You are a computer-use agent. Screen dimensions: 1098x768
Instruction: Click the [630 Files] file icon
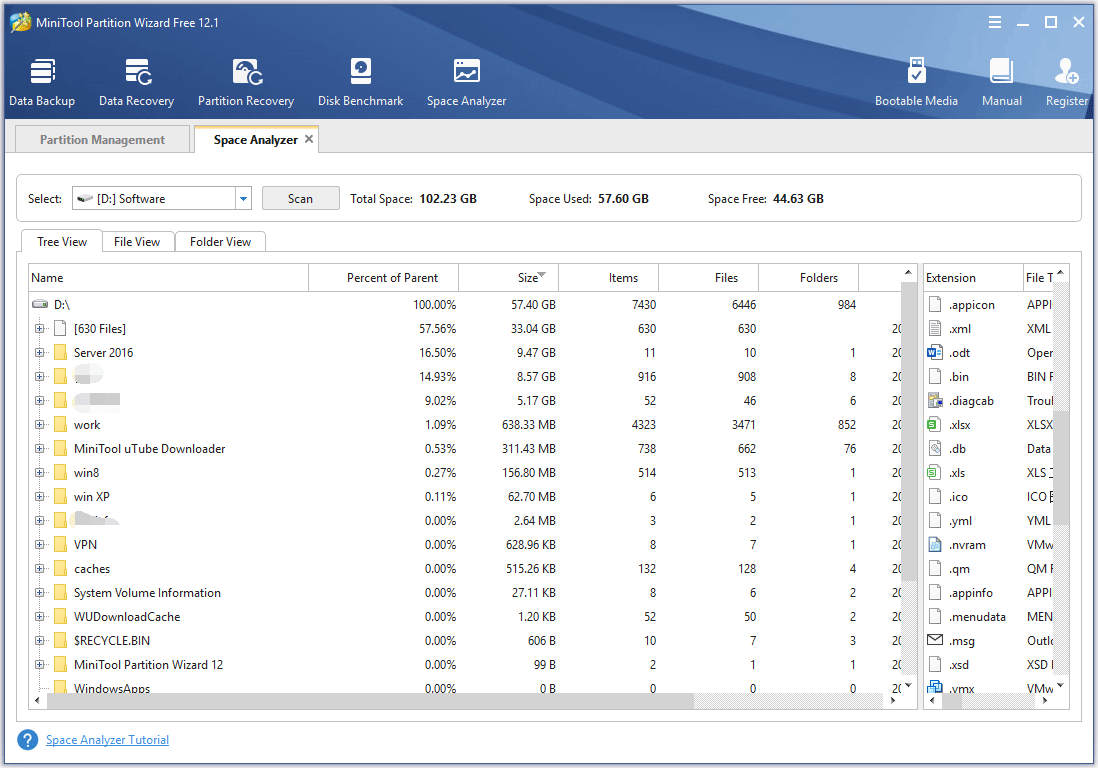(61, 328)
